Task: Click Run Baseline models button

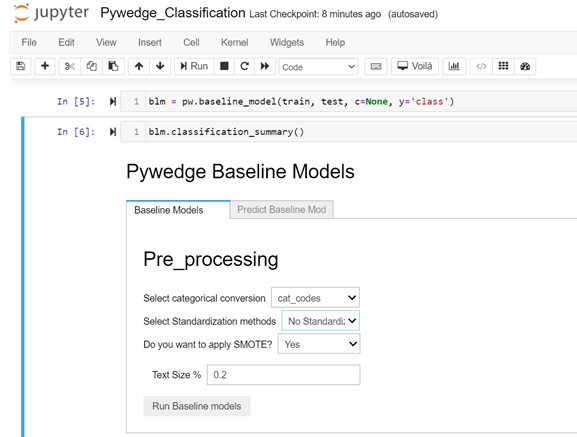Action: pos(197,406)
